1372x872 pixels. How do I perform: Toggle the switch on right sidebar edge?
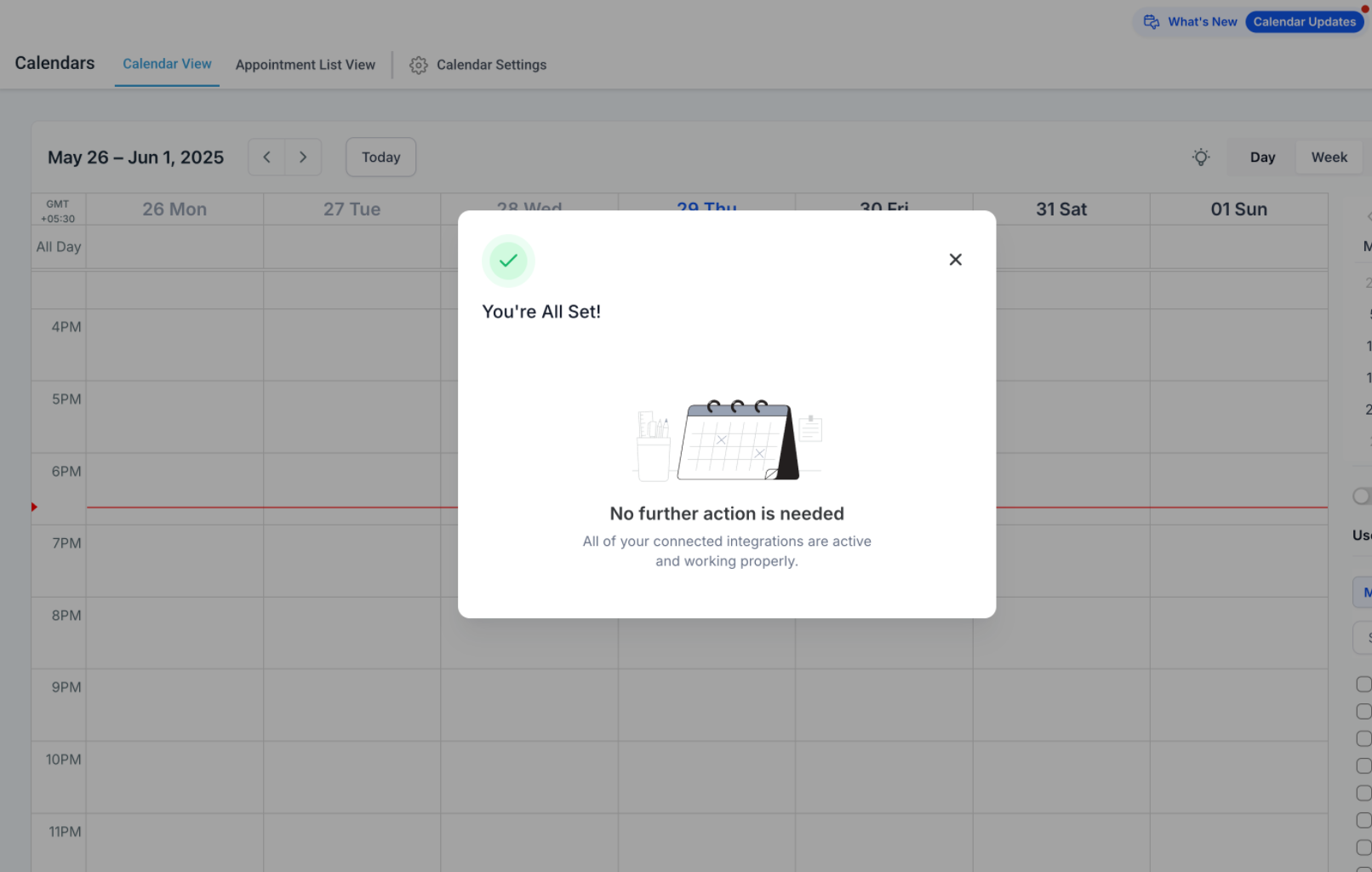pyautogui.click(x=1362, y=496)
